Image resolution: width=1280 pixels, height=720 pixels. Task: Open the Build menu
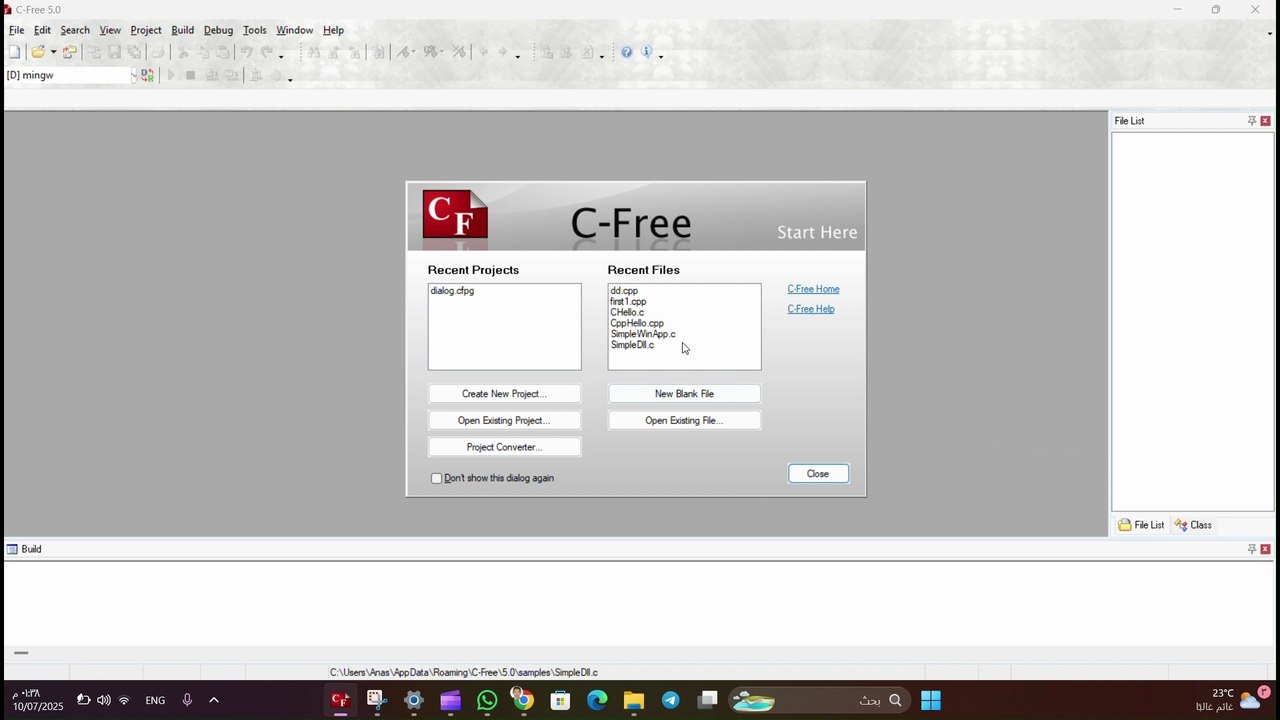point(182,30)
